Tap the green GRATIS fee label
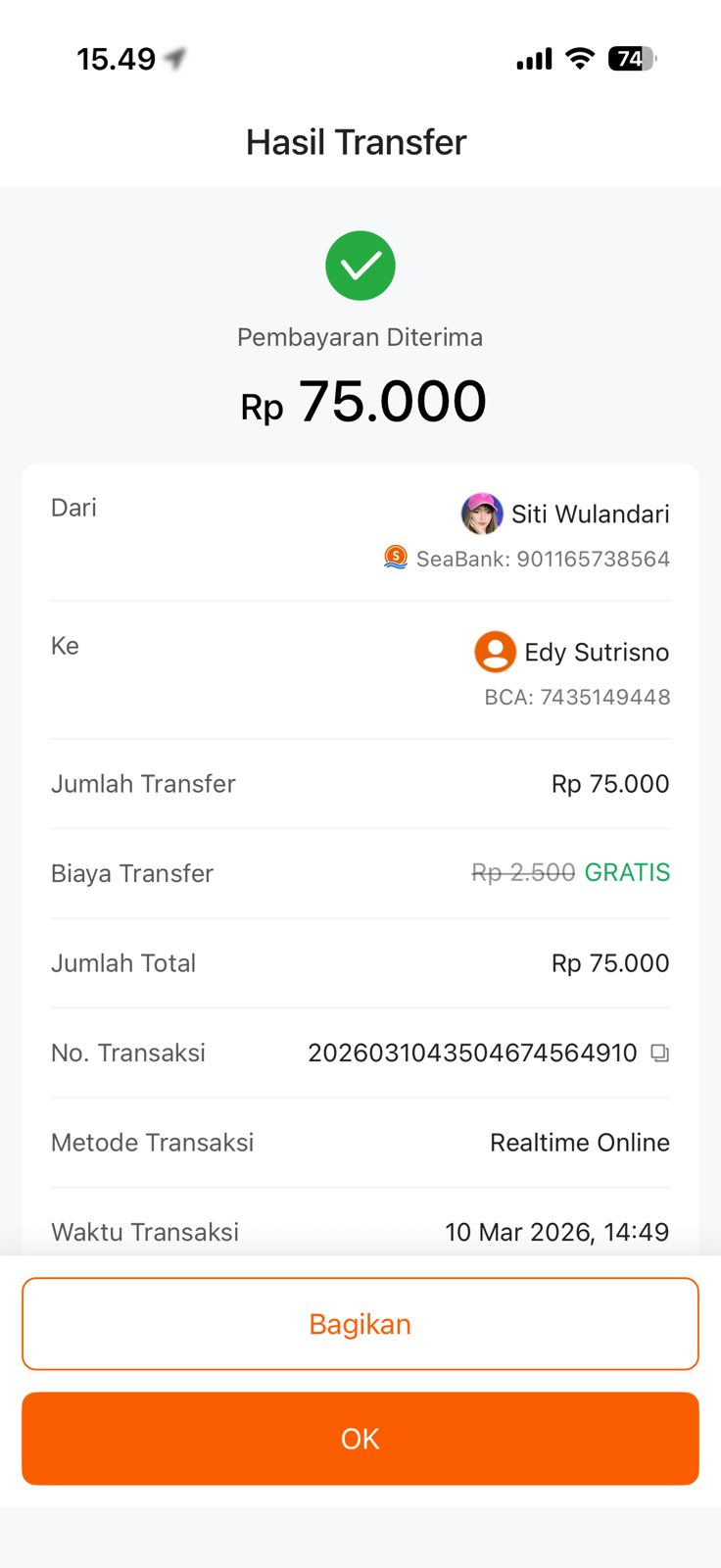 (627, 872)
